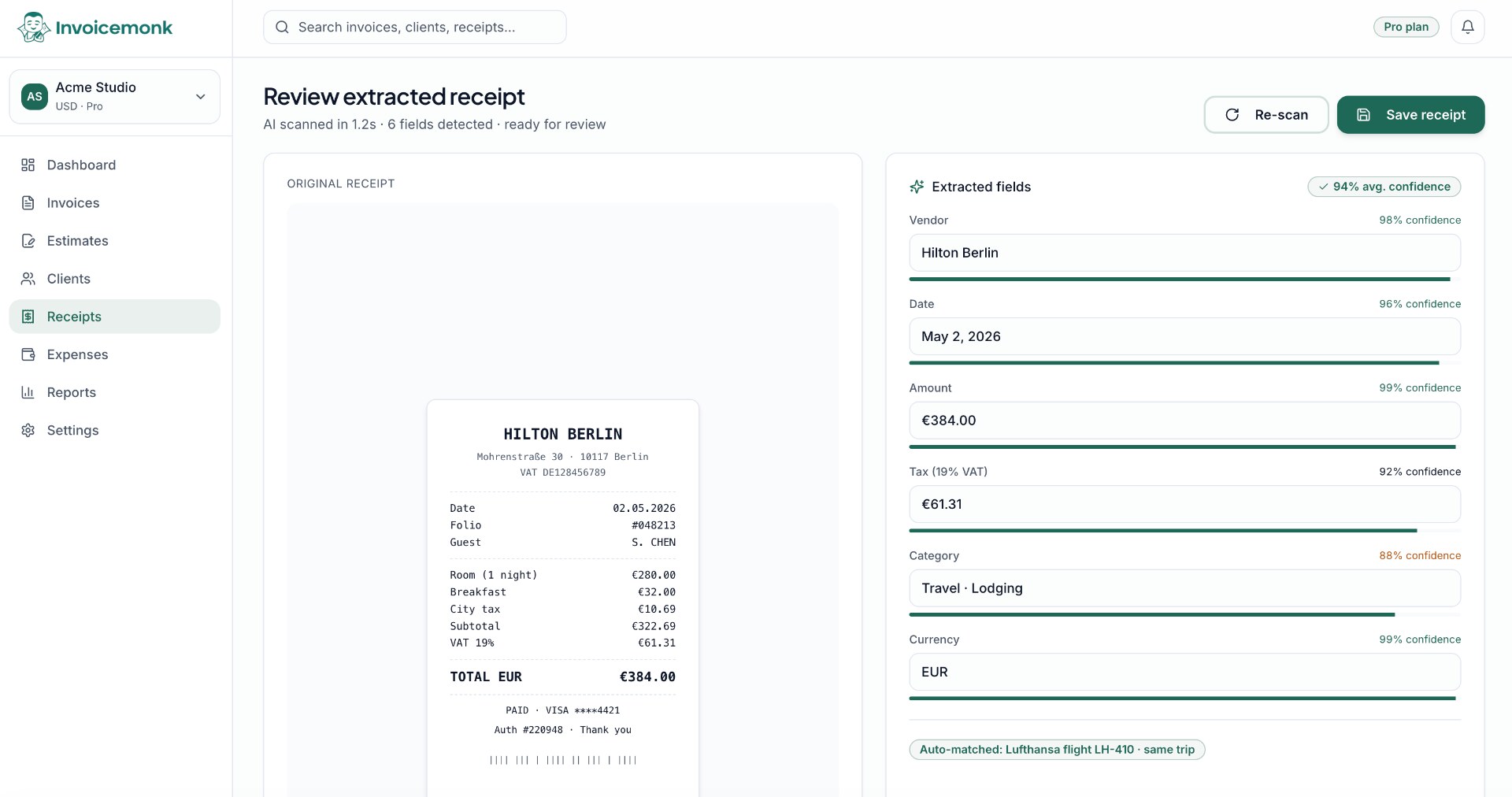Edit the Vendor field Hilton Berlin
The height and width of the screenshot is (797, 1512).
[x=1184, y=253]
